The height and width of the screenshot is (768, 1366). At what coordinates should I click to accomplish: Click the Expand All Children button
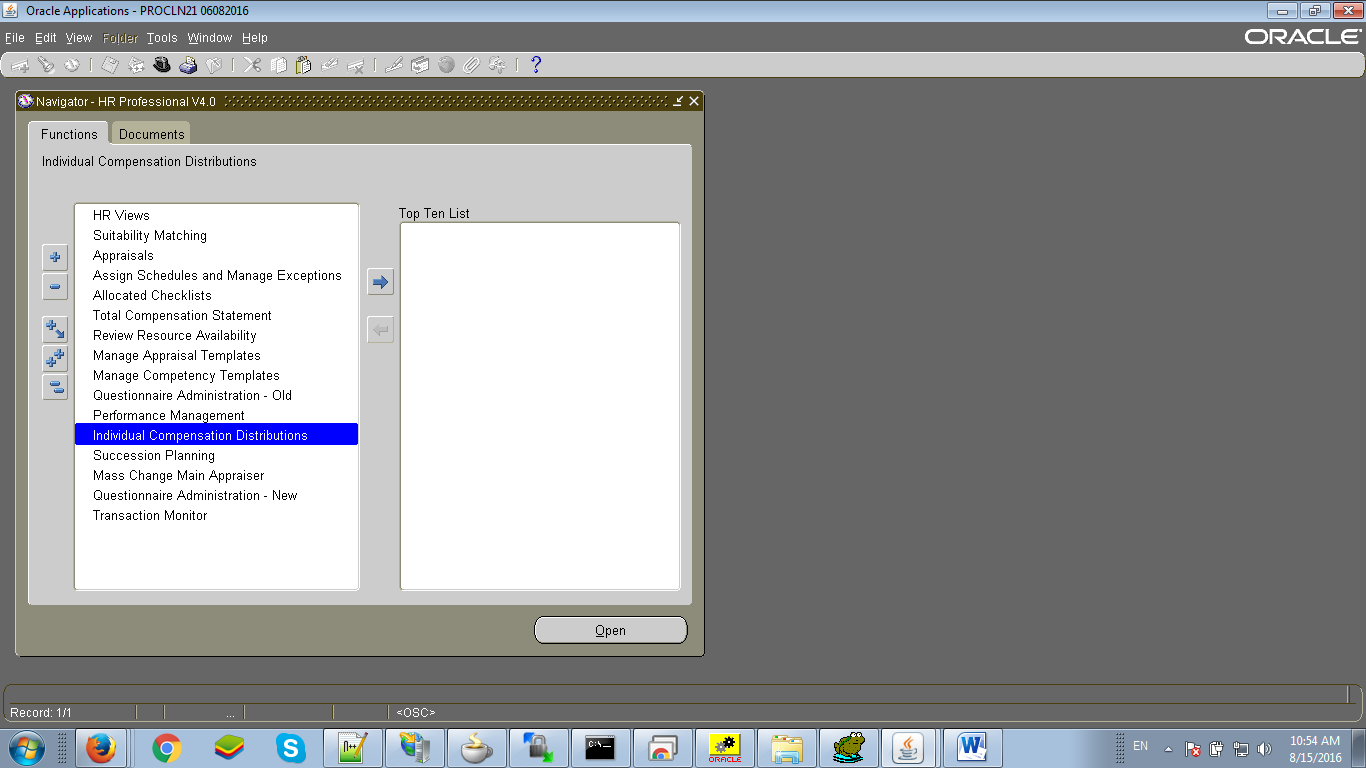55,328
